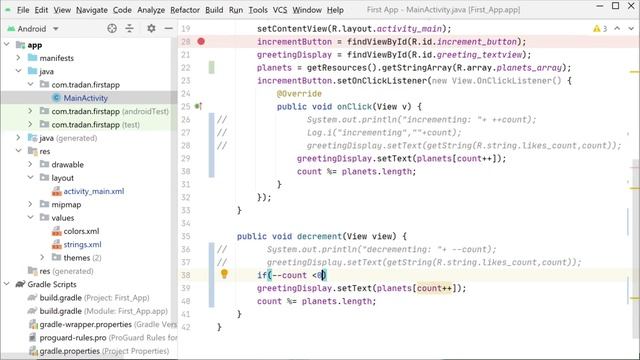Select build.gradle (Module: First_App.app)
The height and width of the screenshot is (360, 640).
coord(103,311)
